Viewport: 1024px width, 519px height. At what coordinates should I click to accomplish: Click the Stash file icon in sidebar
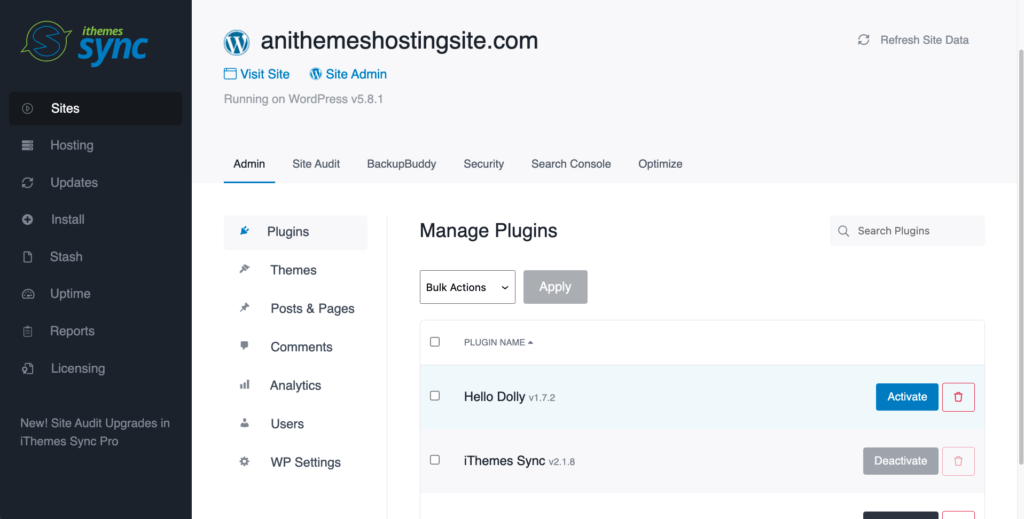pyautogui.click(x=28, y=257)
